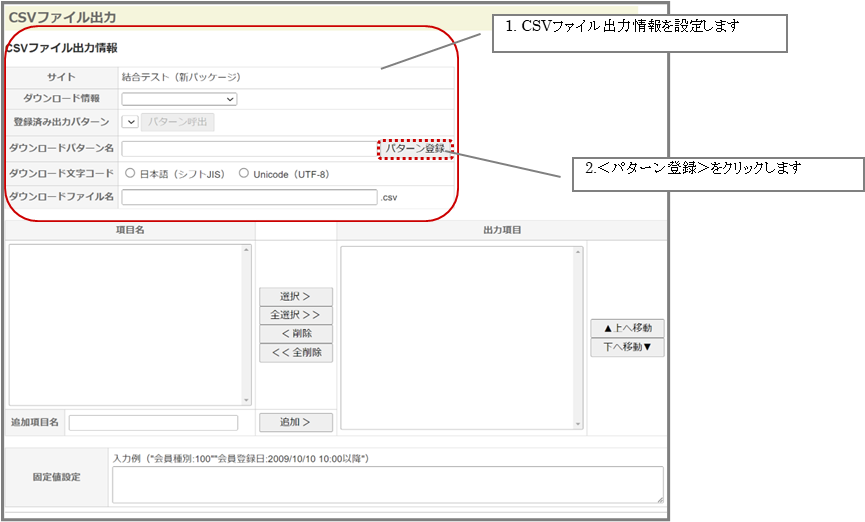865x522 pixels.
Task: Click the パターン呼出 button
Action: pyautogui.click(x=177, y=122)
